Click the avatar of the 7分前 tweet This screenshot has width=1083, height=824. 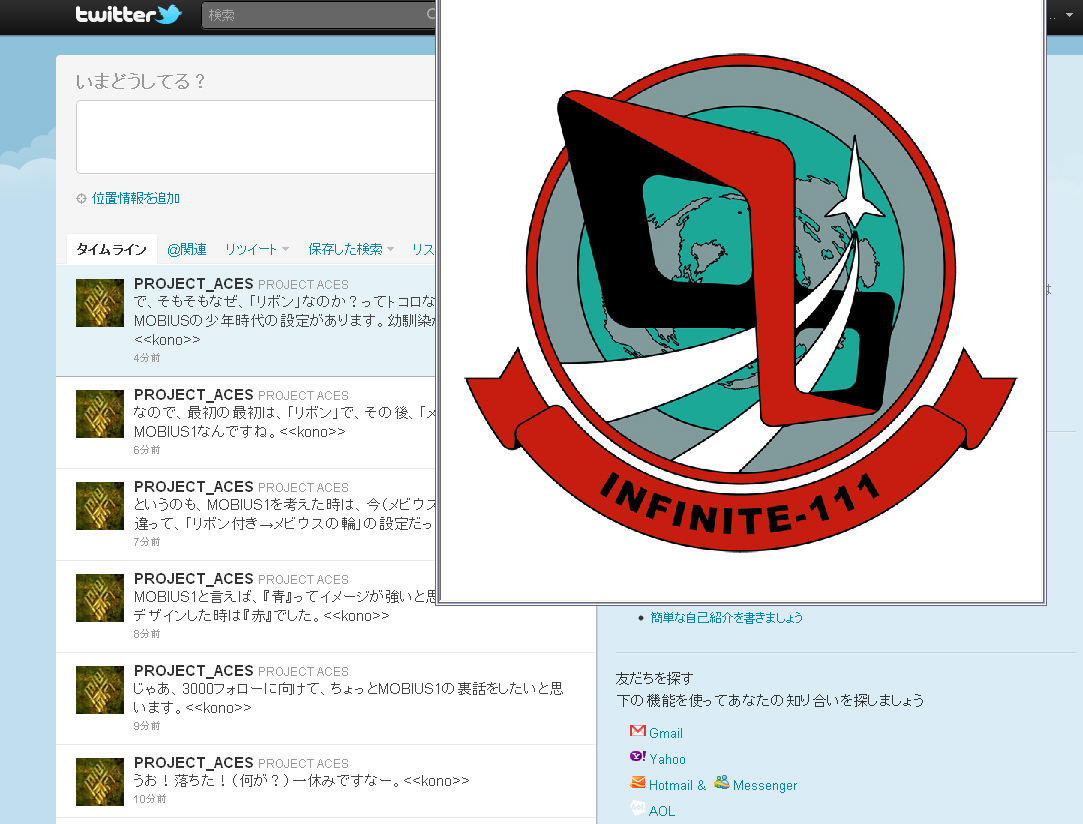point(99,506)
